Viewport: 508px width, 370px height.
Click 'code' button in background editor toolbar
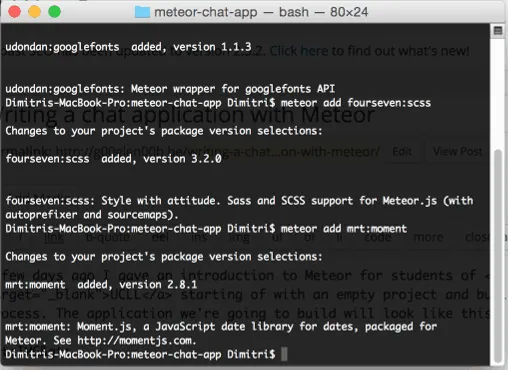pos(377,237)
